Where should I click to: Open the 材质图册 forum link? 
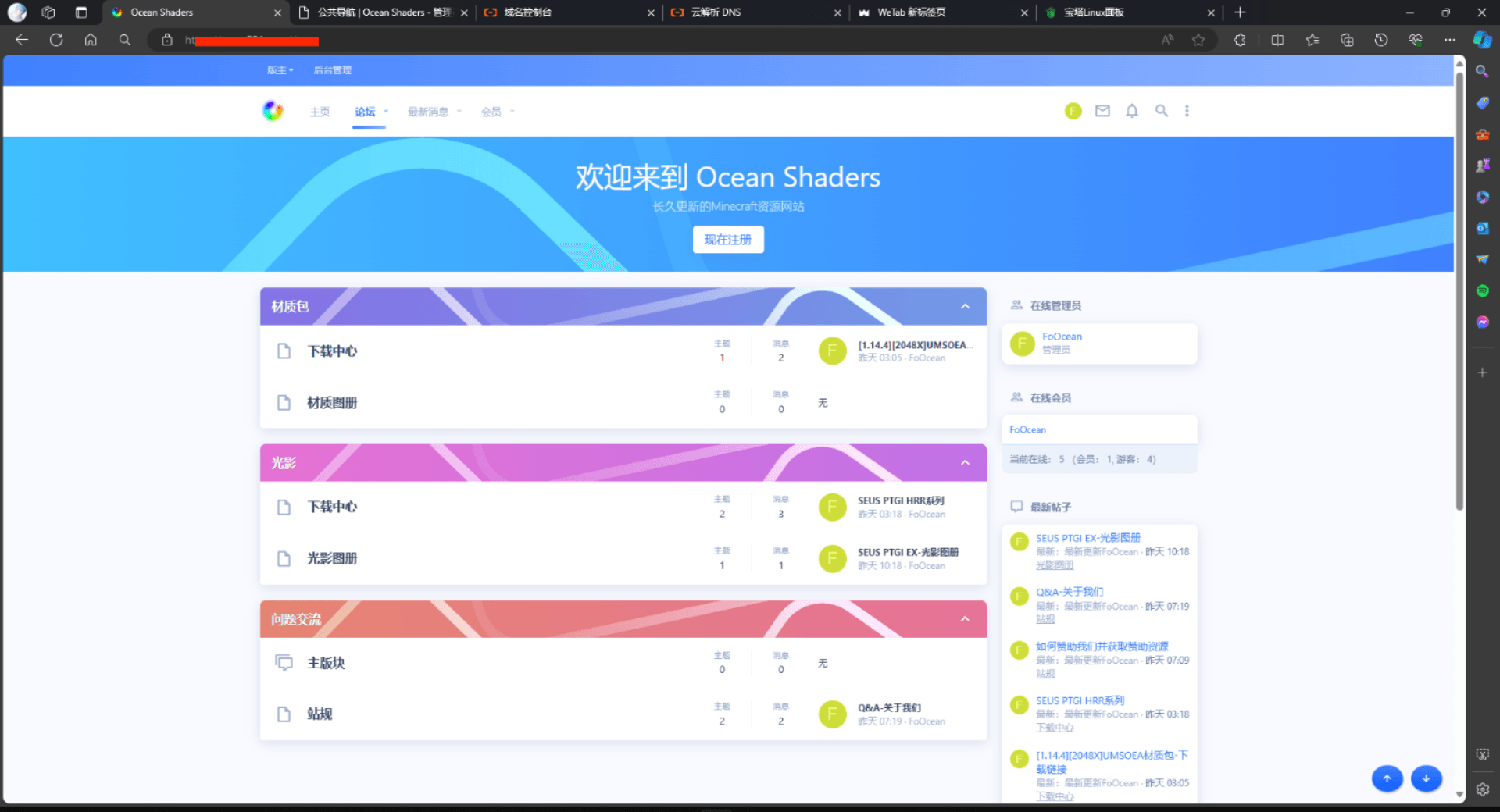coord(332,403)
